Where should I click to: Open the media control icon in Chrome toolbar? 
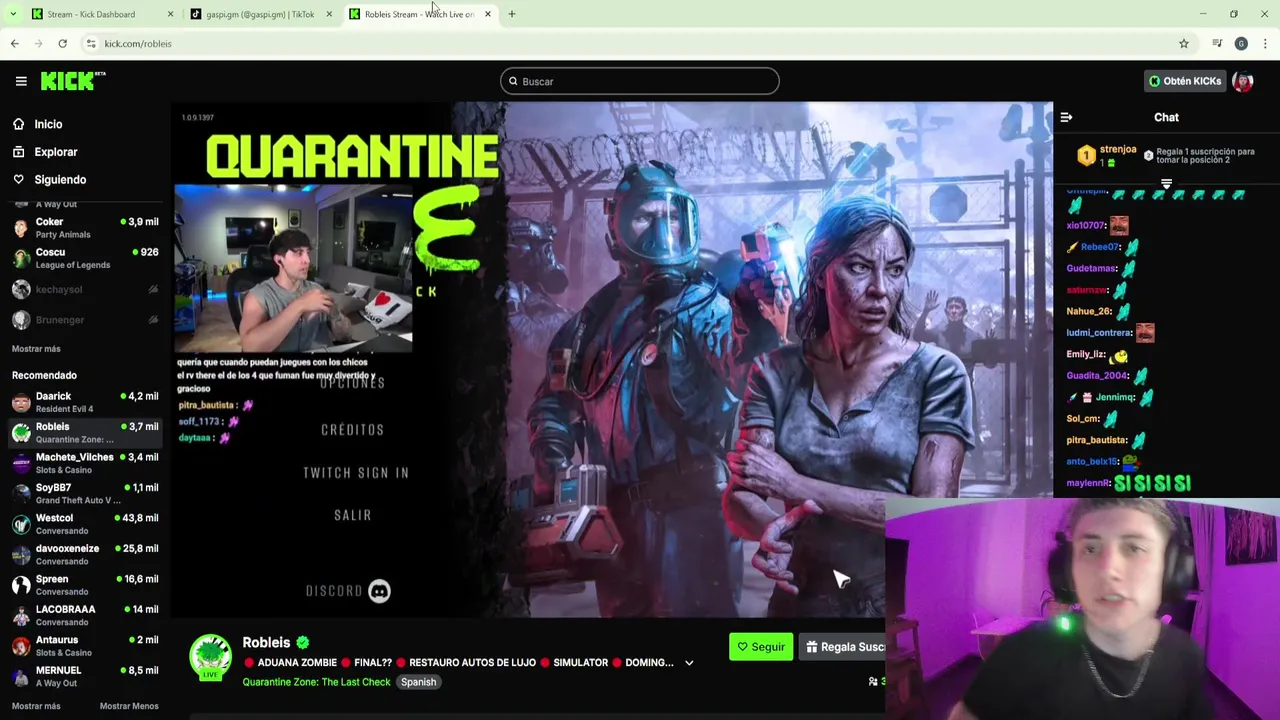click(x=1217, y=43)
